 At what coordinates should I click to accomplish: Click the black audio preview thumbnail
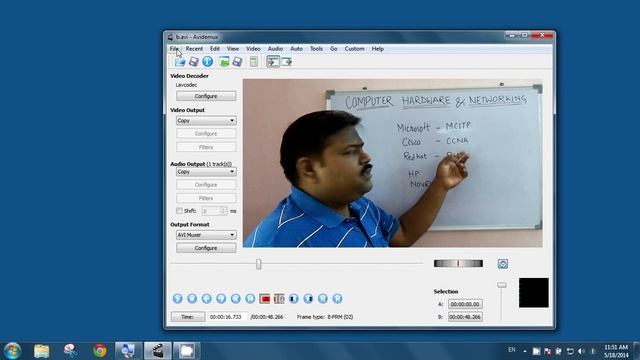click(x=533, y=293)
